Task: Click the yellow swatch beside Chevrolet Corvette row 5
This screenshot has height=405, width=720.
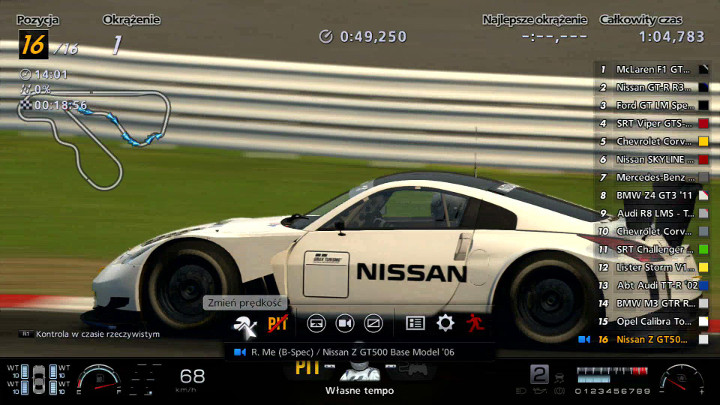Action: (704, 141)
